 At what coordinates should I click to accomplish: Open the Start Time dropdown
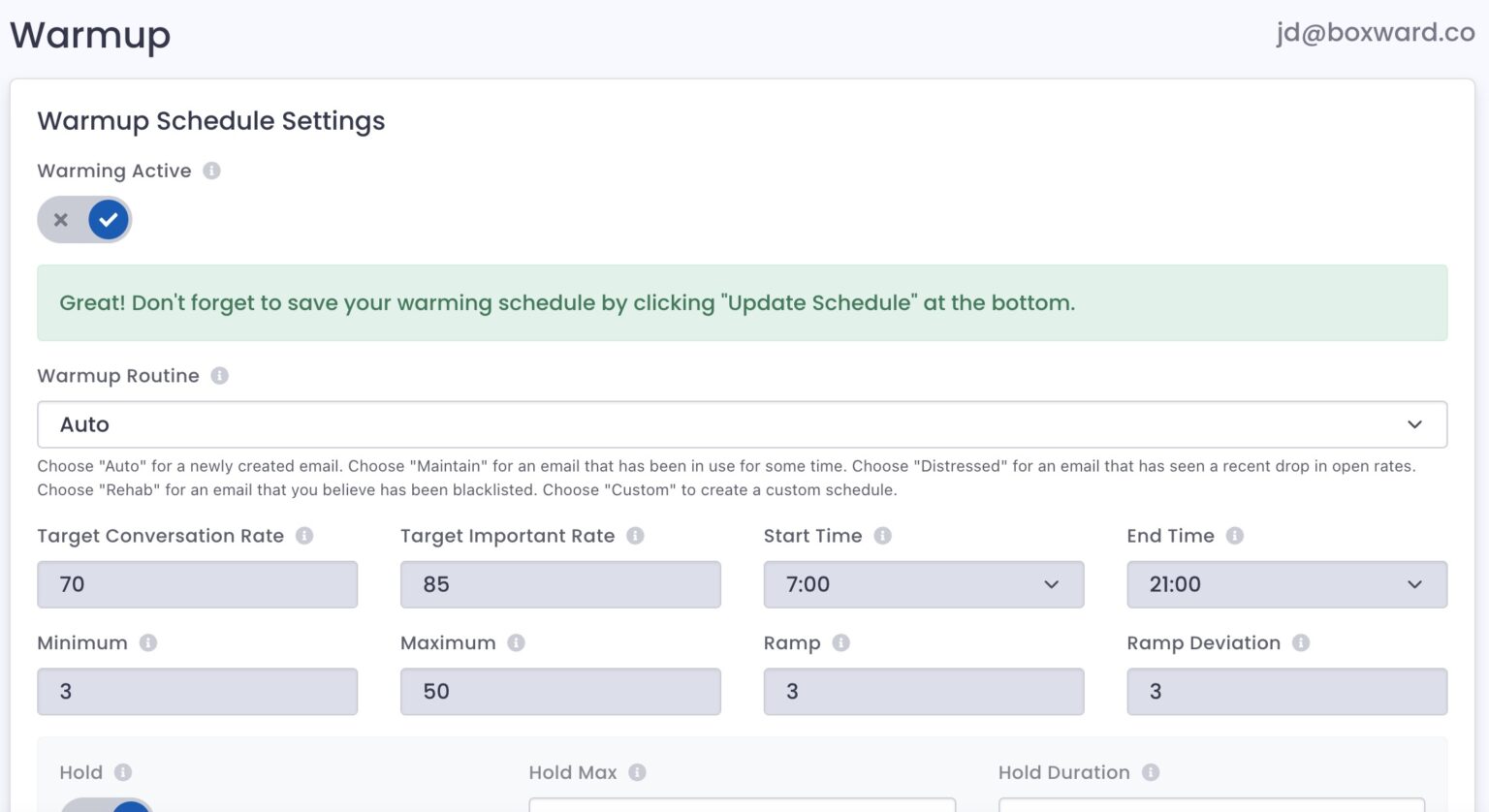[x=923, y=584]
